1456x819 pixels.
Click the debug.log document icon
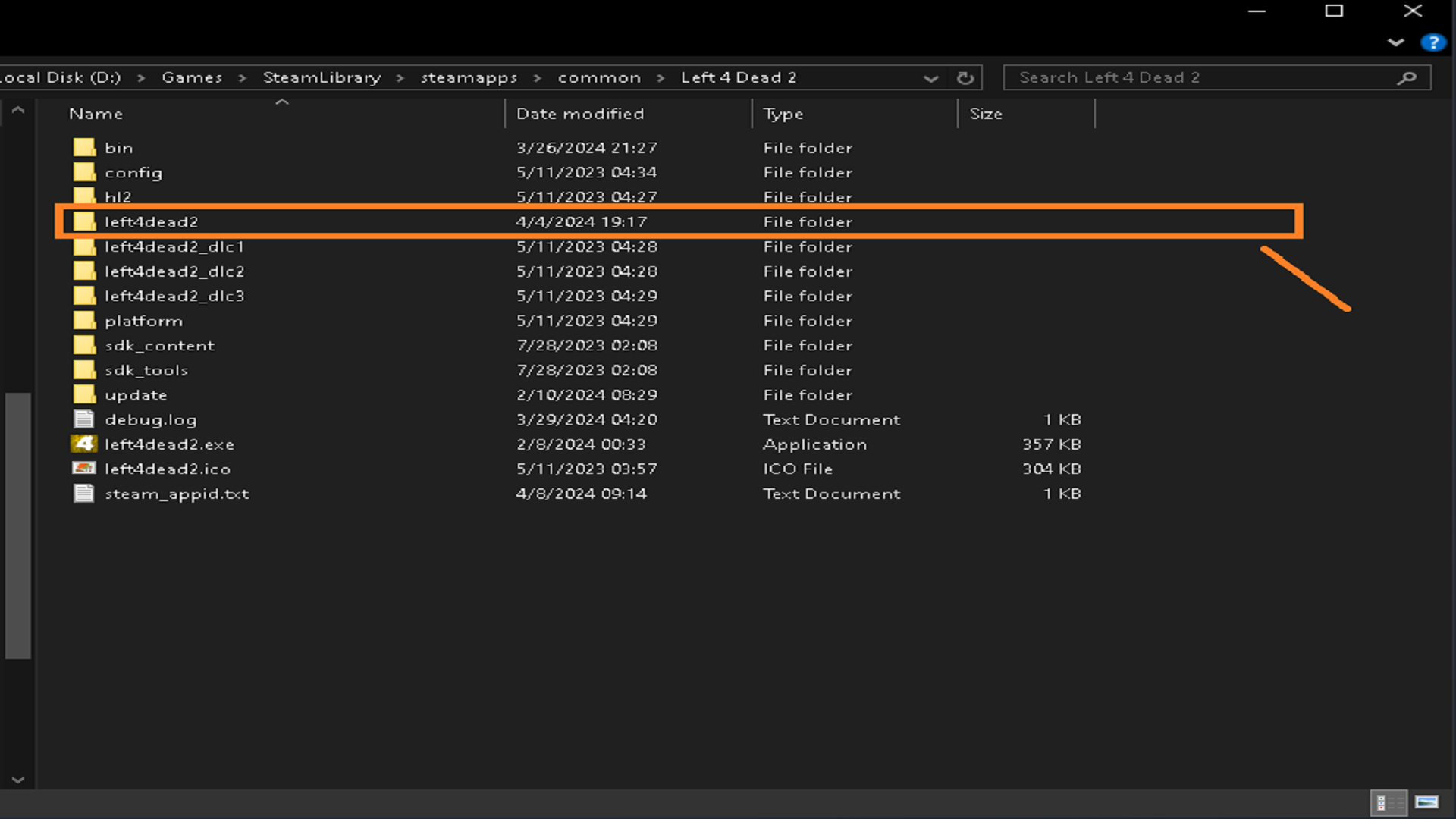tap(84, 419)
